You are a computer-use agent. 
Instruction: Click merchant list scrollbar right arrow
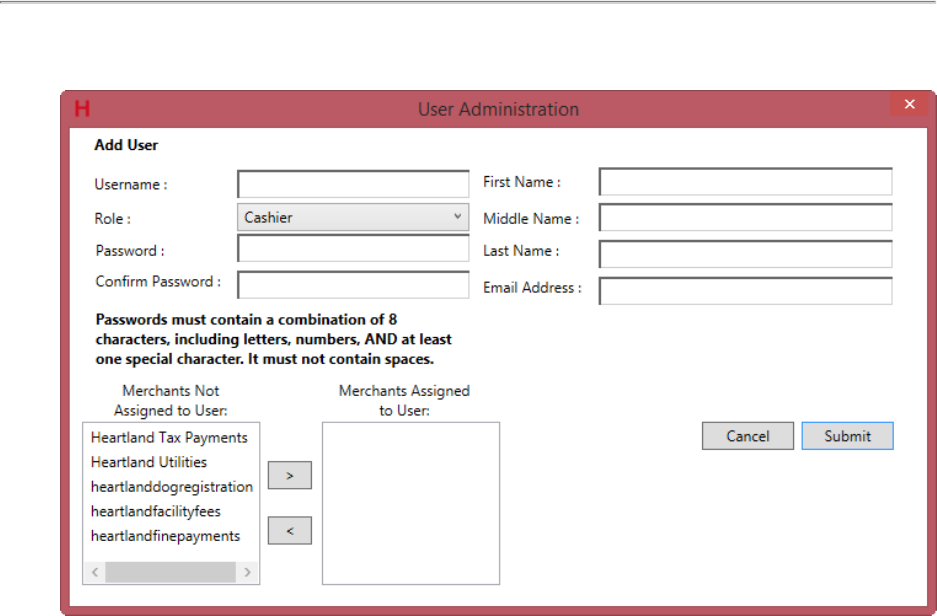pos(247,572)
